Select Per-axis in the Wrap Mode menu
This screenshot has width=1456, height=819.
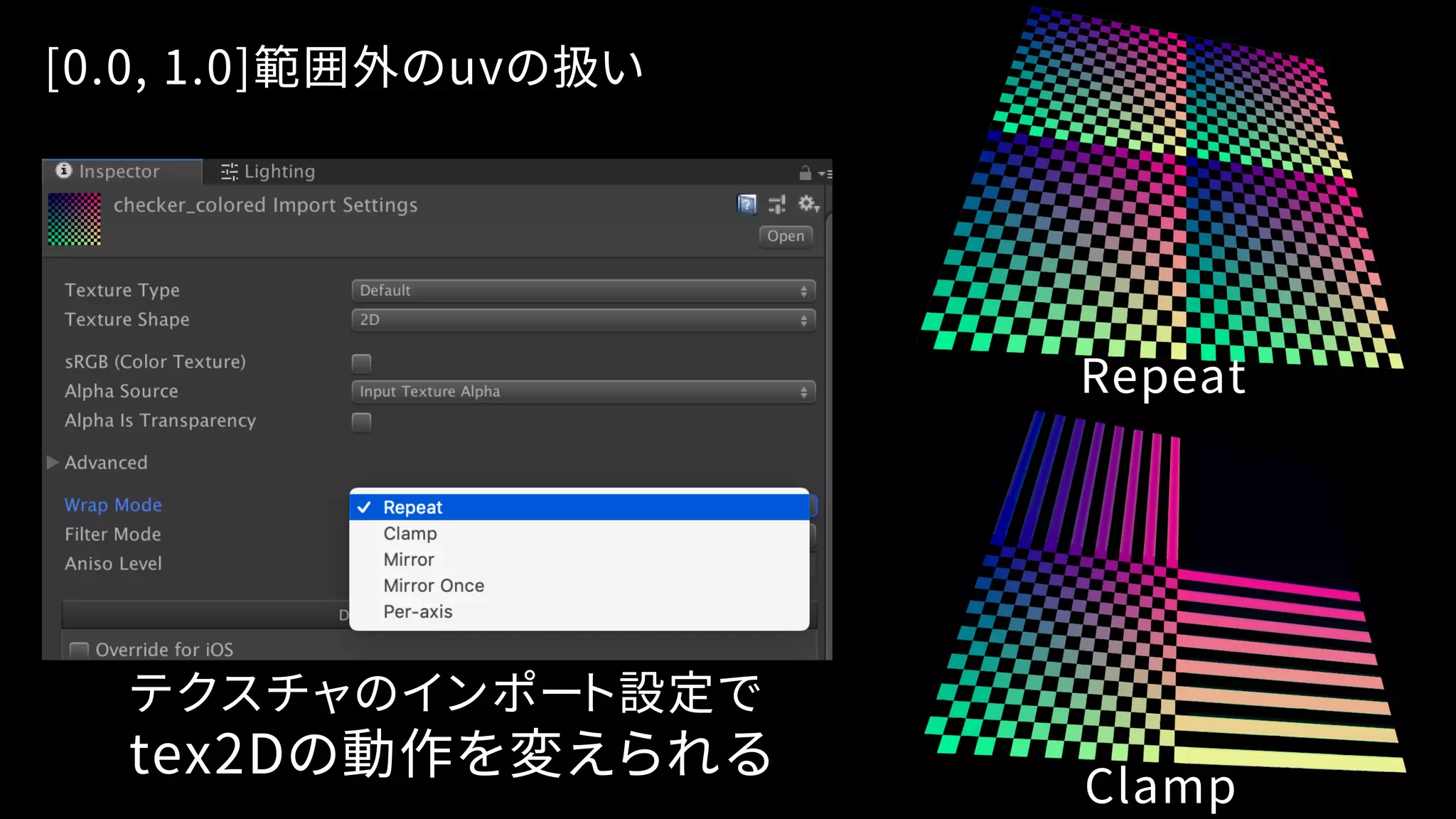point(579,611)
